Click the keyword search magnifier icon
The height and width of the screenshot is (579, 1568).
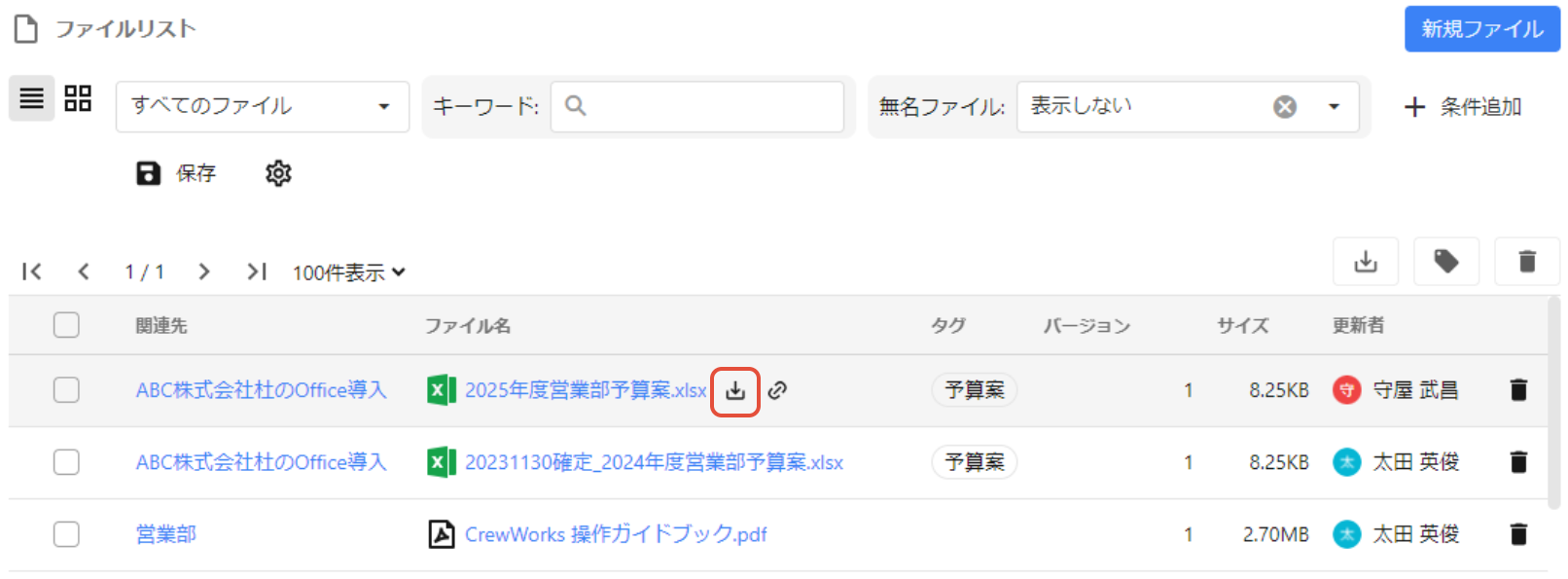(x=576, y=105)
